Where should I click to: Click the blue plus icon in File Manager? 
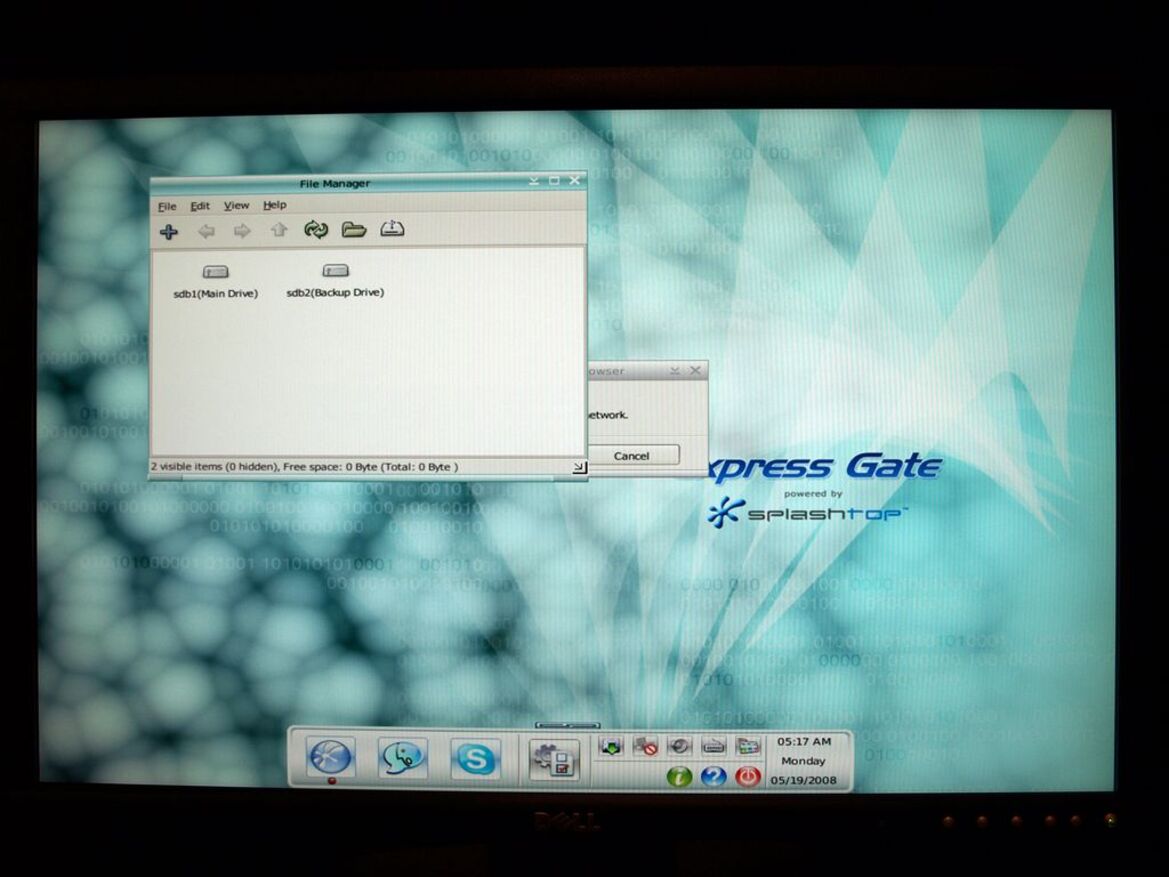pyautogui.click(x=169, y=232)
